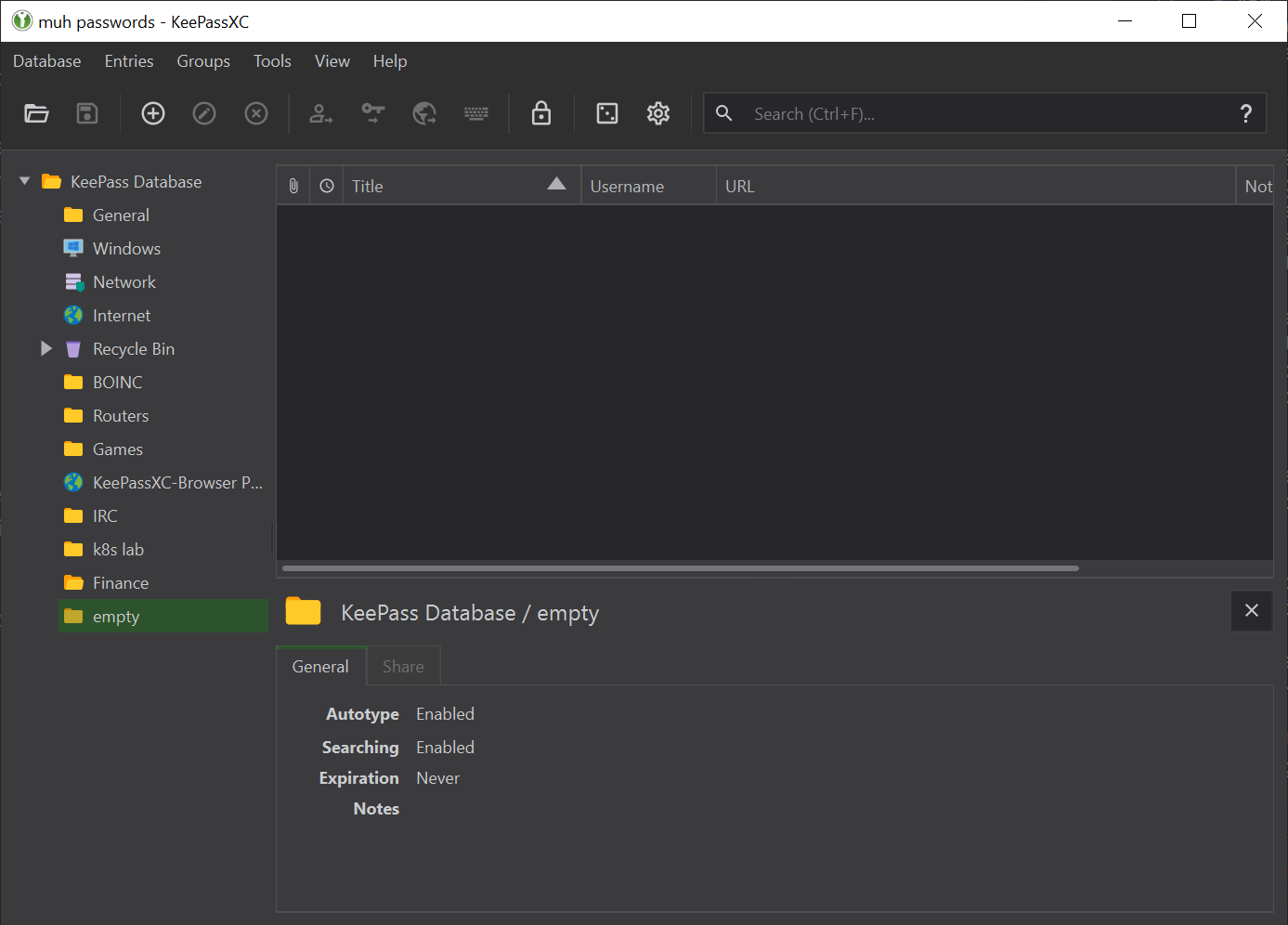This screenshot has width=1288, height=925.
Task: Click the Copy Password key icon
Action: pyautogui.click(x=372, y=112)
